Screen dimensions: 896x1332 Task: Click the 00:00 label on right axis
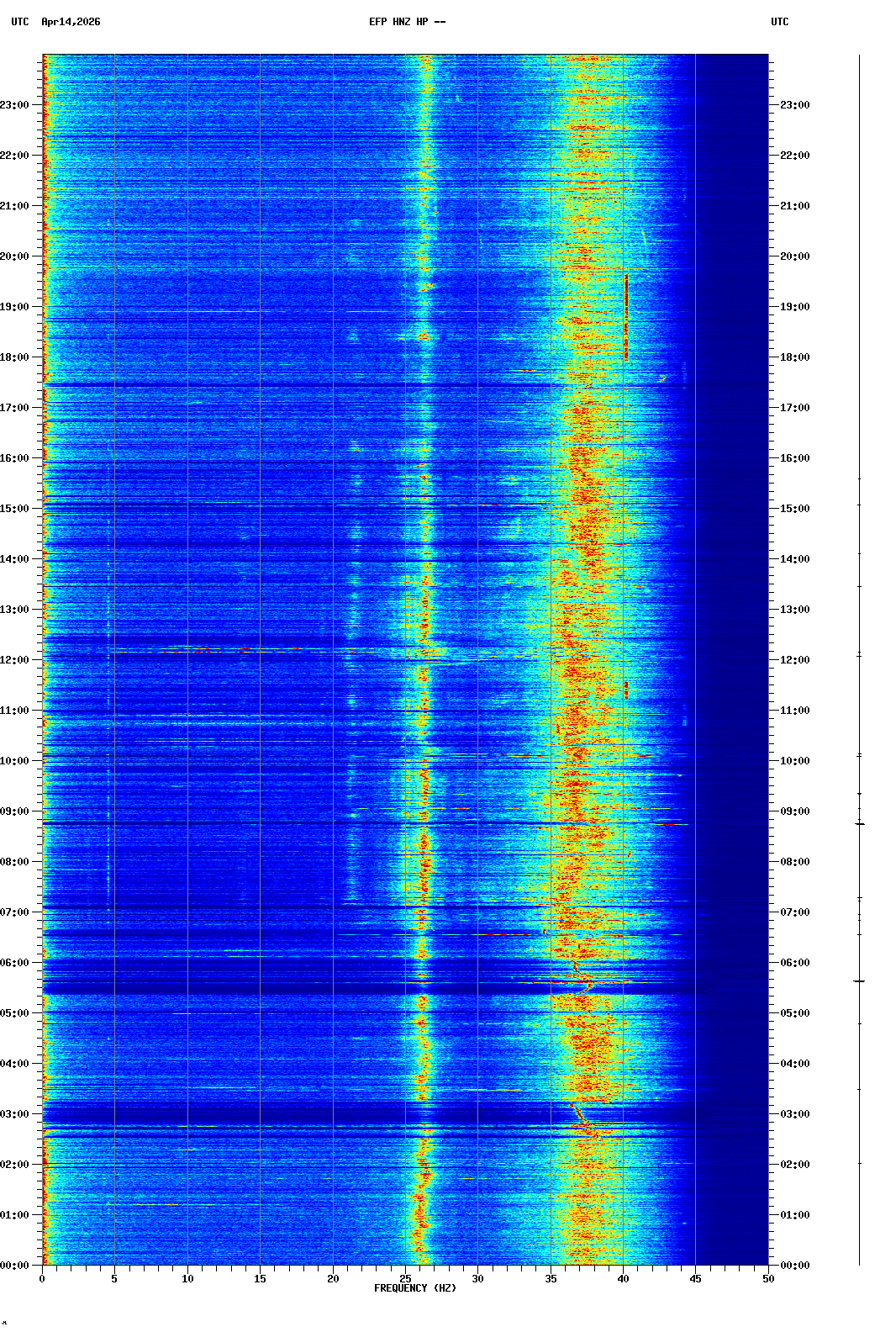pos(794,1266)
